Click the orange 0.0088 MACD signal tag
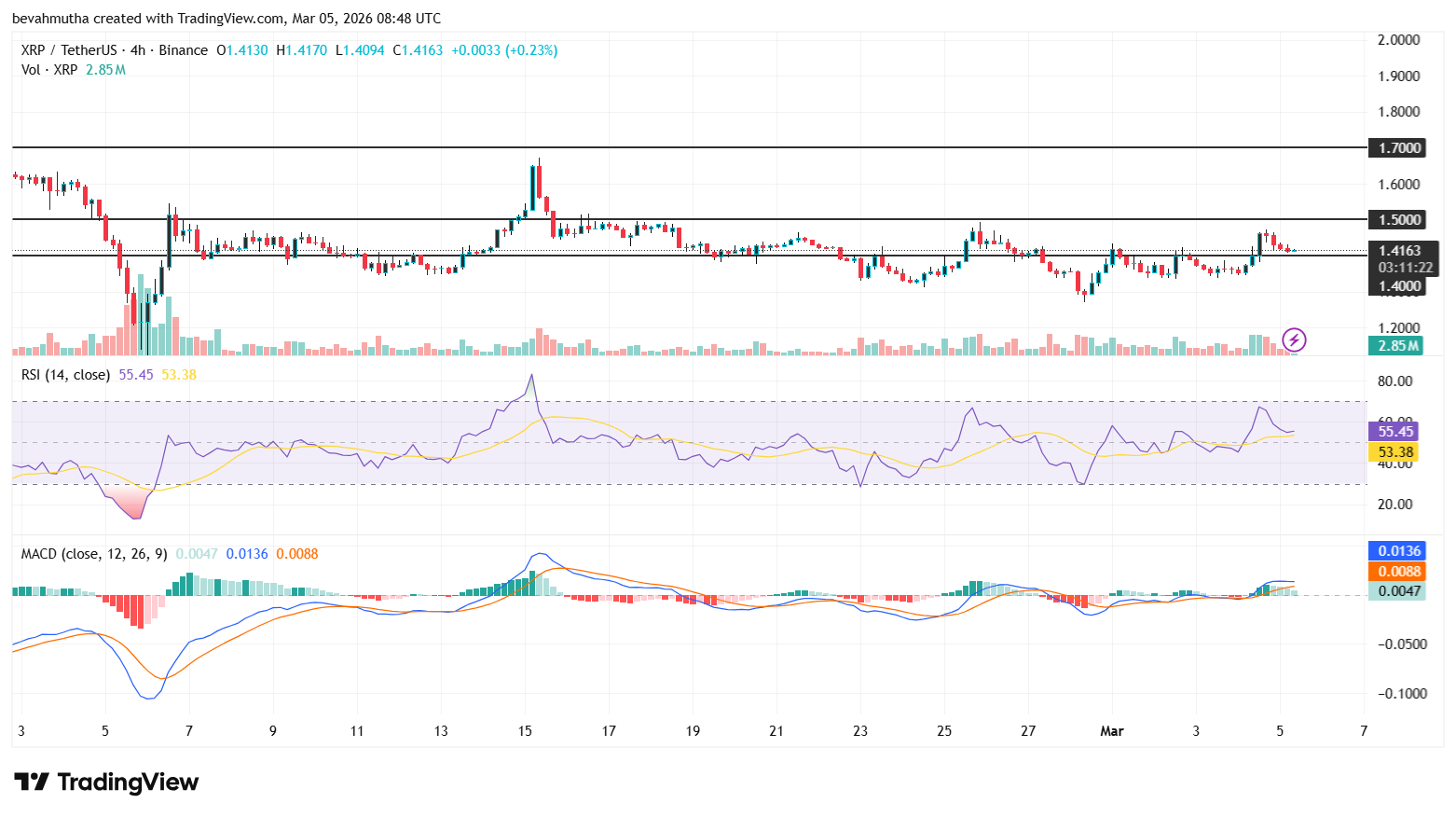 tap(1397, 571)
